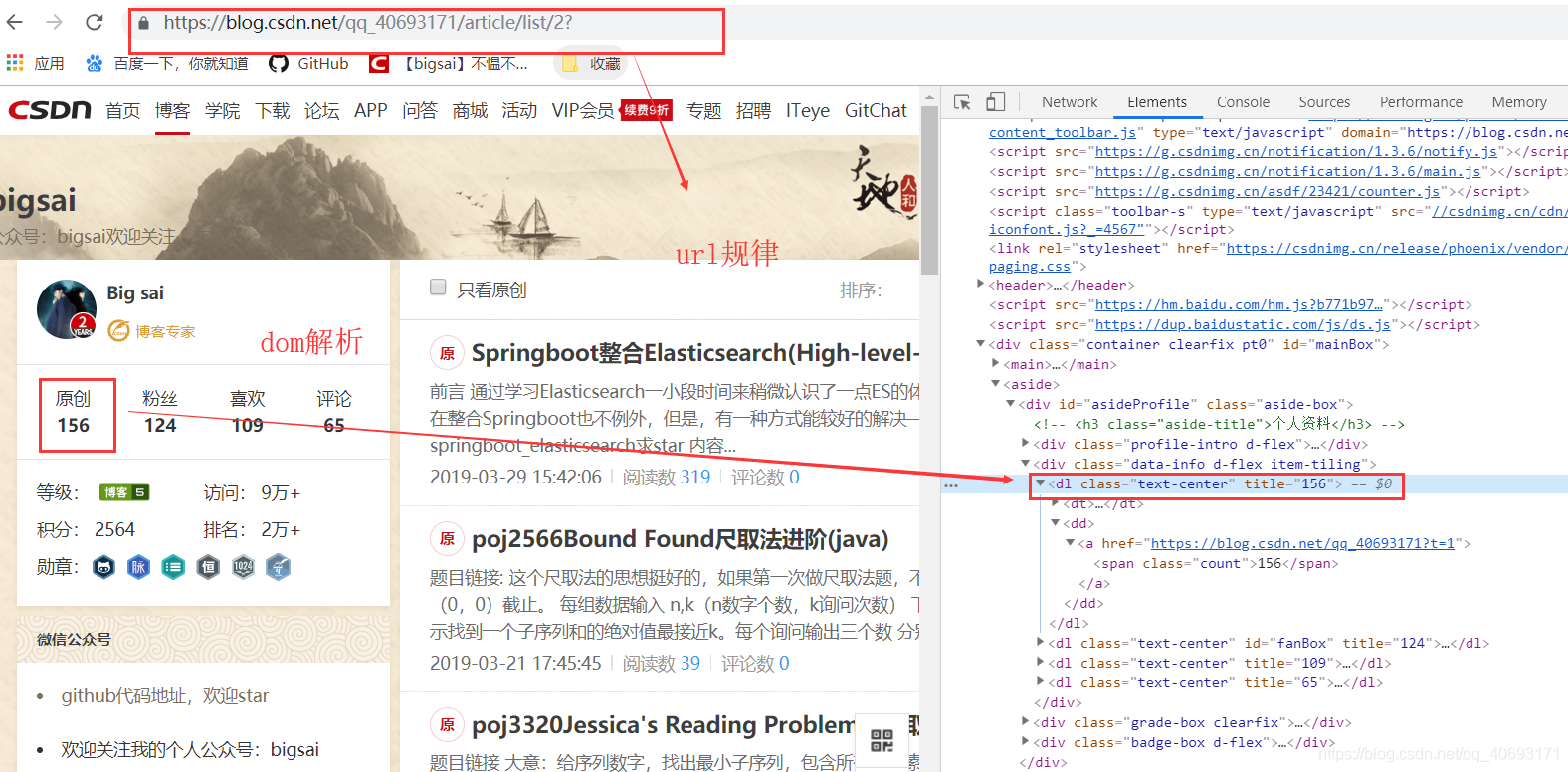
Task: Expand the fanBox dl node
Action: coord(1041,643)
